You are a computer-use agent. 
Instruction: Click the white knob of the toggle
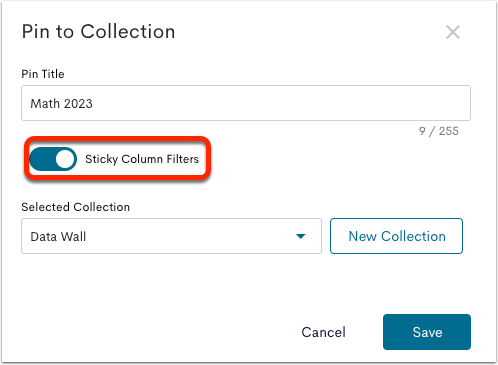coord(65,159)
